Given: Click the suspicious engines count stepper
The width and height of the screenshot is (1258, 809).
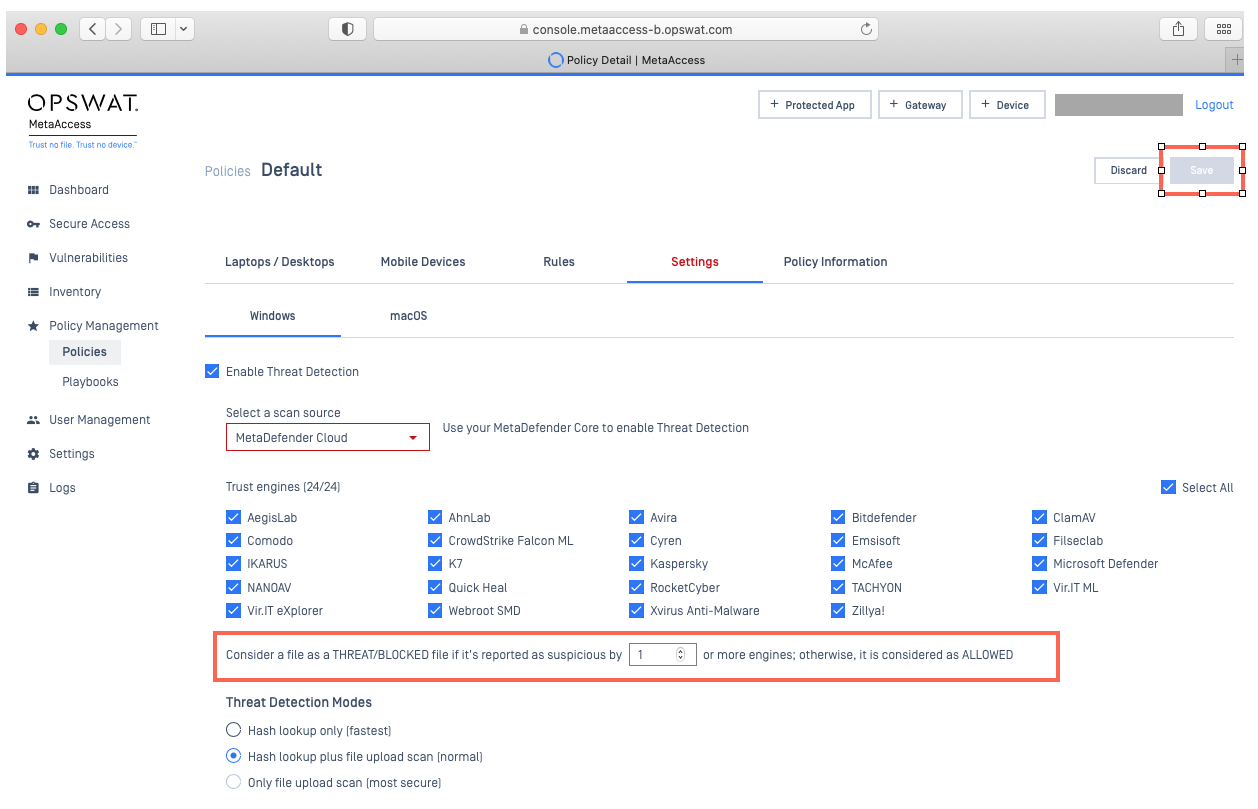Looking at the screenshot, I should coord(680,655).
